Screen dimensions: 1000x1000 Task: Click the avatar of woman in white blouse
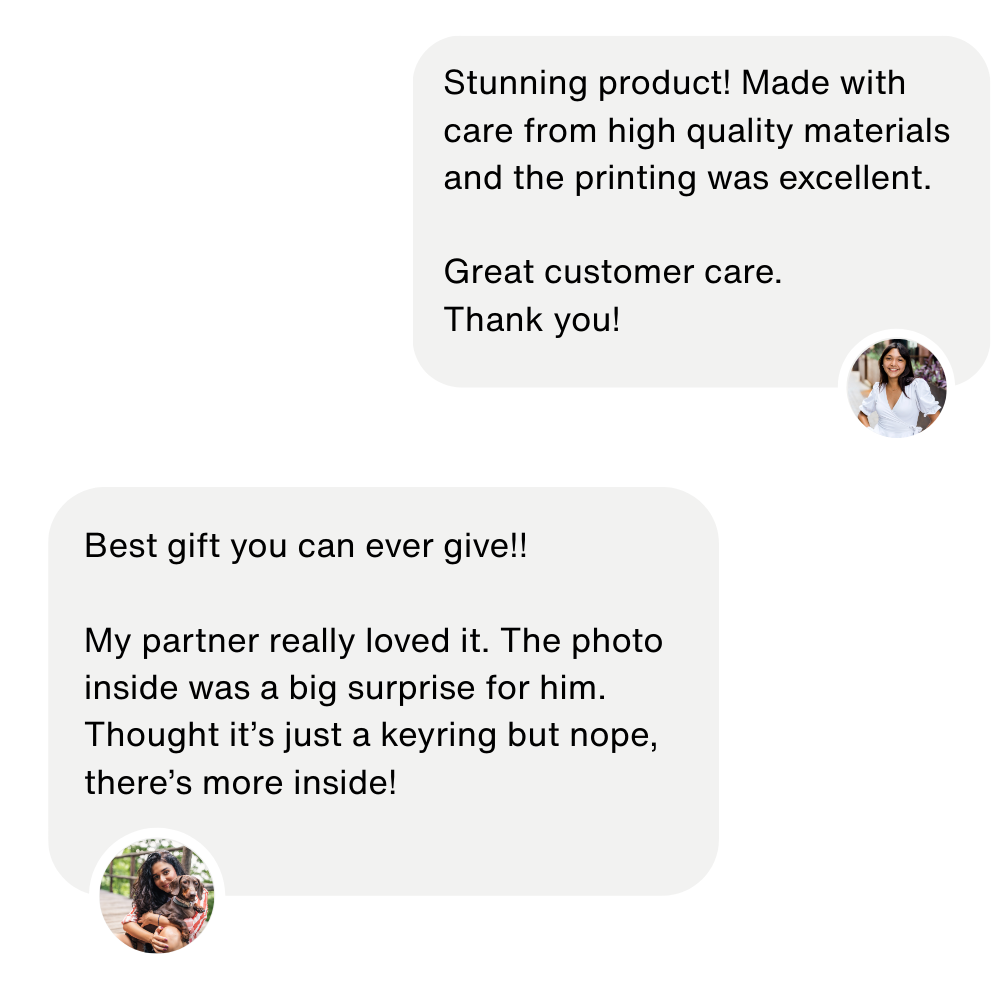tap(896, 388)
